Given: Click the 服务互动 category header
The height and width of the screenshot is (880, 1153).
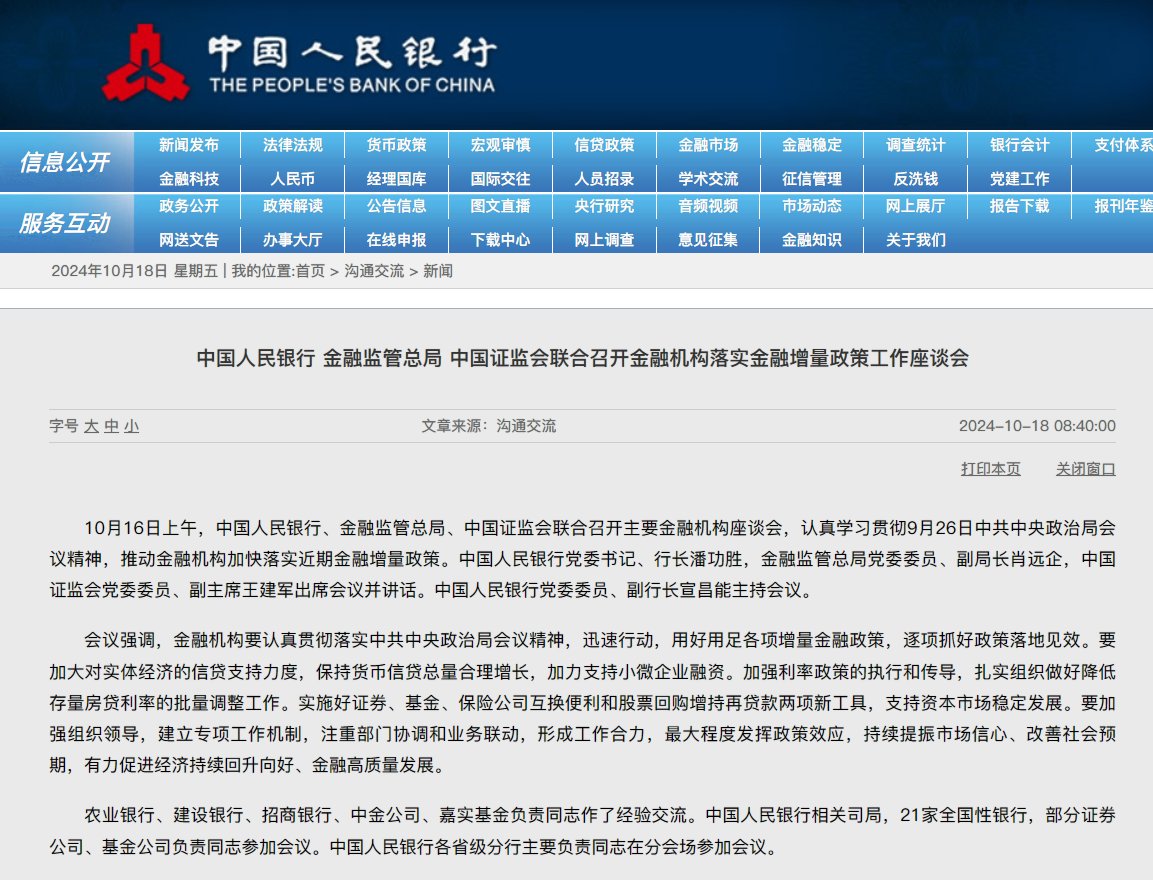Looking at the screenshot, I should [65, 223].
